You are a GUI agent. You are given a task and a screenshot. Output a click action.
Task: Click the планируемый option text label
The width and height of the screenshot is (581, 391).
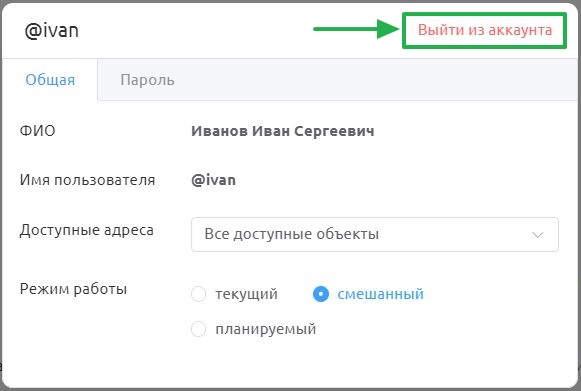coord(266,329)
